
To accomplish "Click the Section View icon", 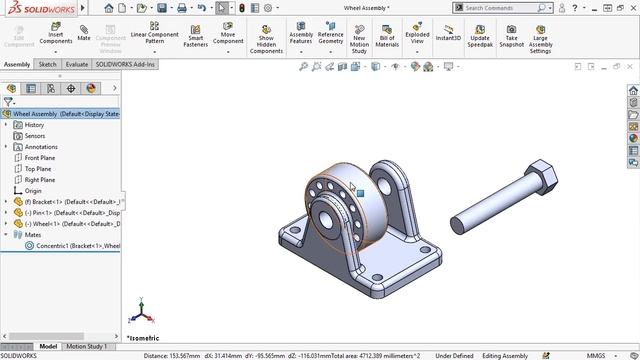I will click(x=342, y=67).
